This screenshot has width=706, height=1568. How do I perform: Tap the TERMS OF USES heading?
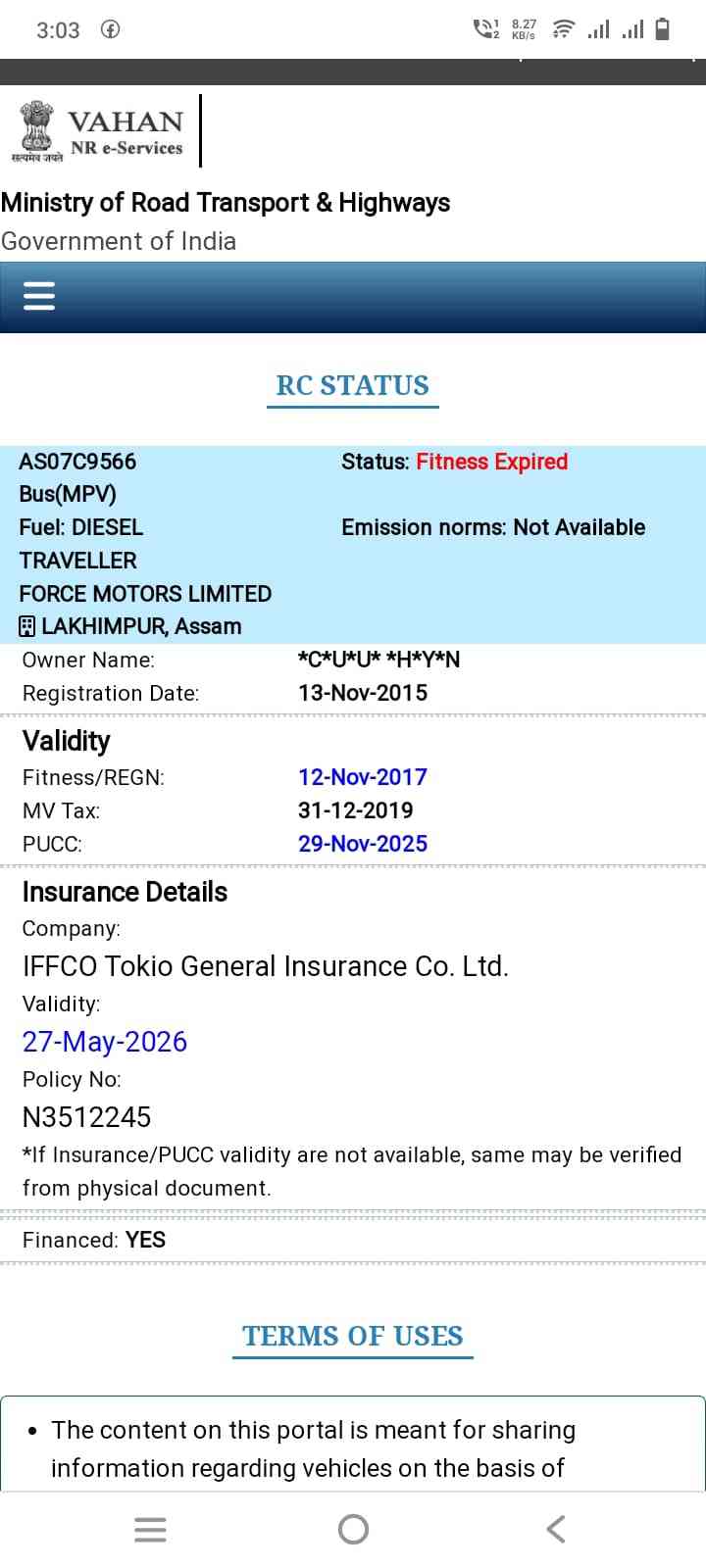[x=353, y=1336]
